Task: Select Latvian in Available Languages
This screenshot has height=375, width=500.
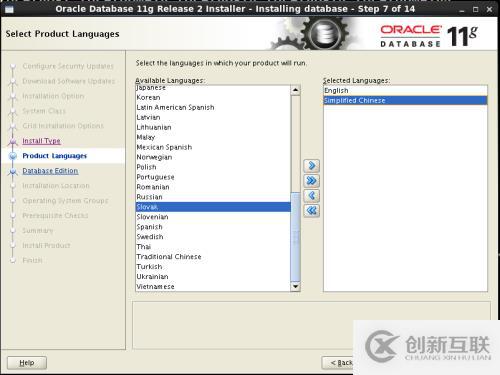Action: 213,117
